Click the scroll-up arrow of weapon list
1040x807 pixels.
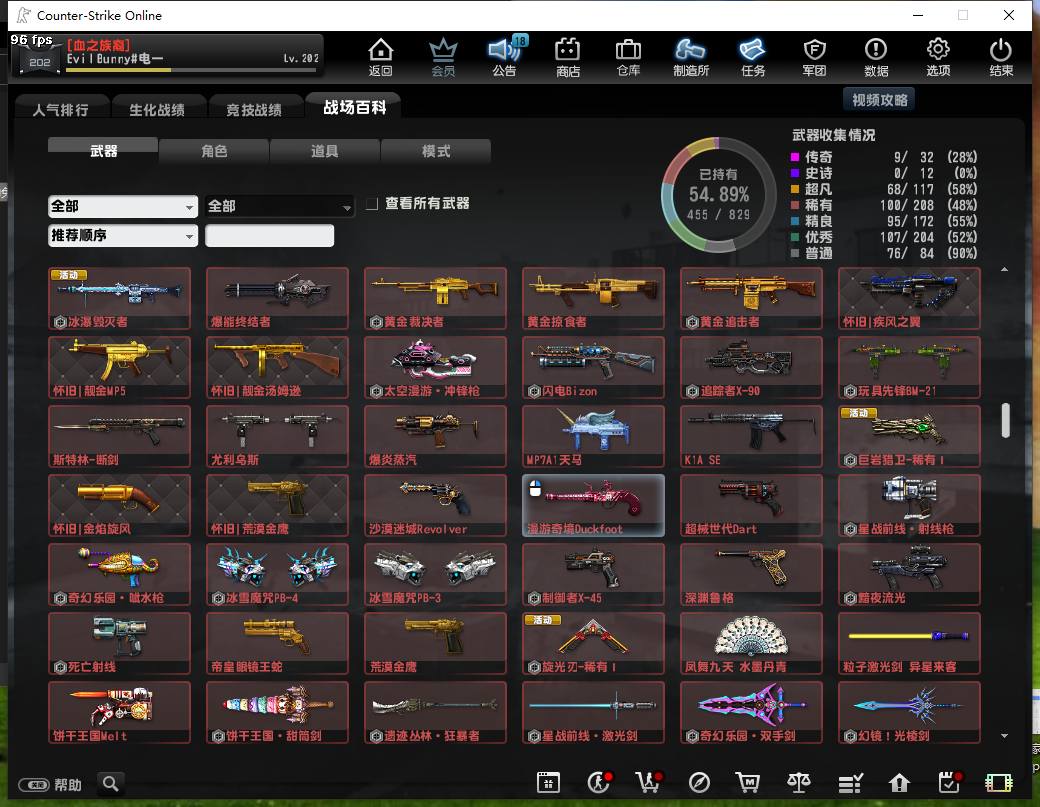click(x=1005, y=269)
